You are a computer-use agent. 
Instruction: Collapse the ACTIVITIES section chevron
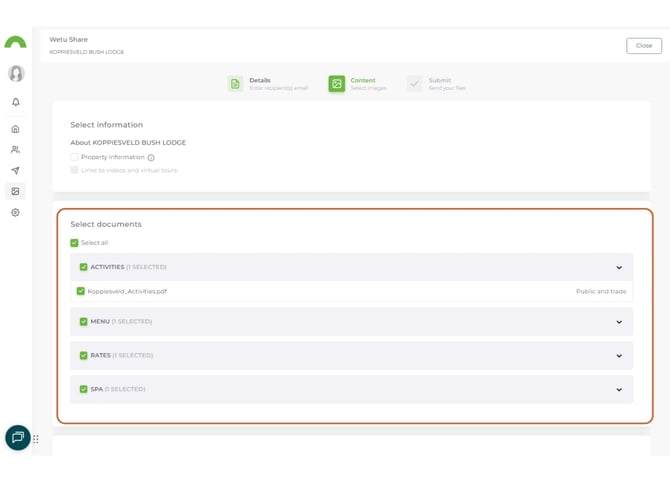[619, 268]
